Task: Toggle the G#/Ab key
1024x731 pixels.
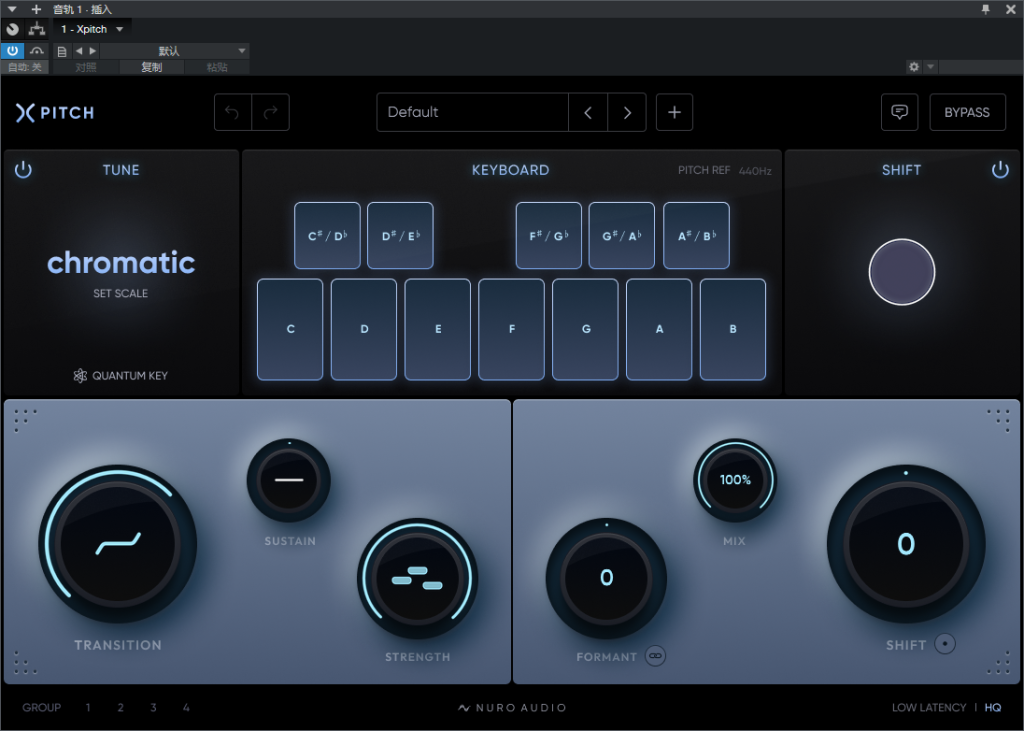Action: point(622,236)
